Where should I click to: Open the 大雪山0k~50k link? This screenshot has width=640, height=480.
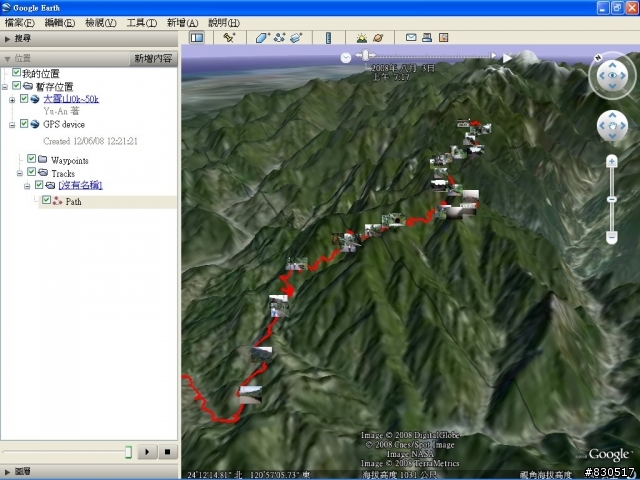(71, 99)
